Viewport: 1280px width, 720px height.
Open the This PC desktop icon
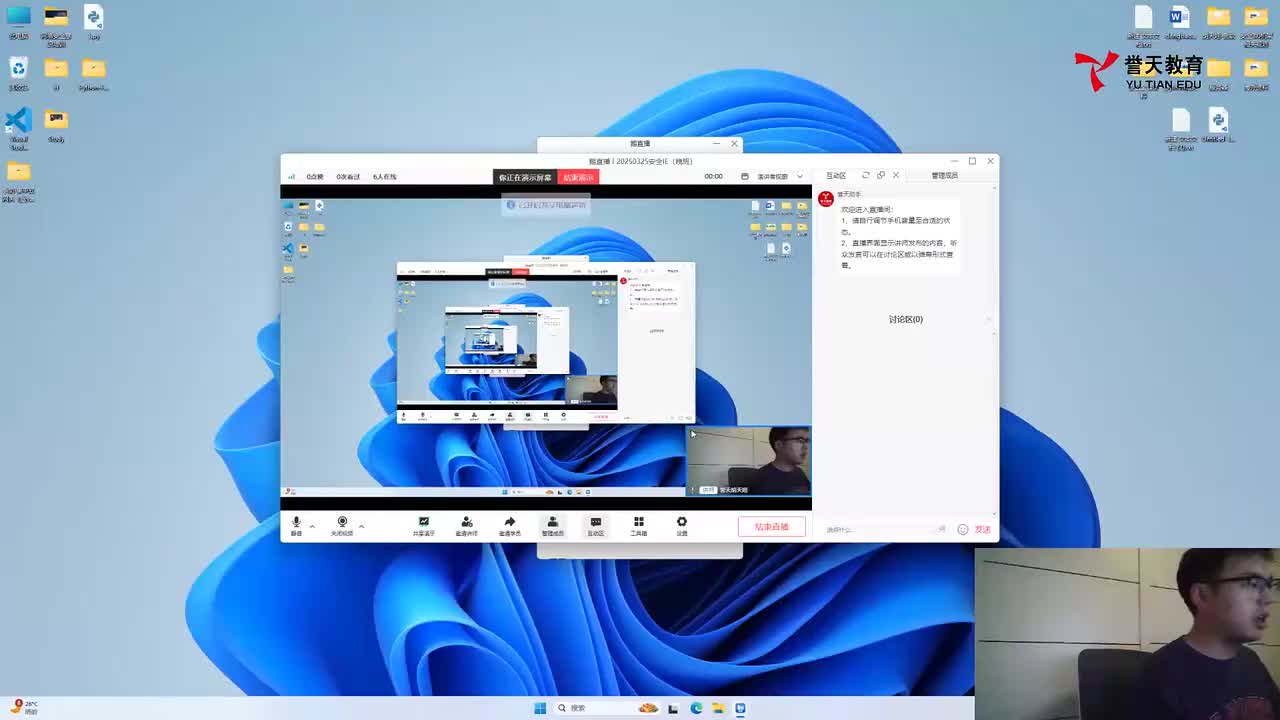[18, 22]
